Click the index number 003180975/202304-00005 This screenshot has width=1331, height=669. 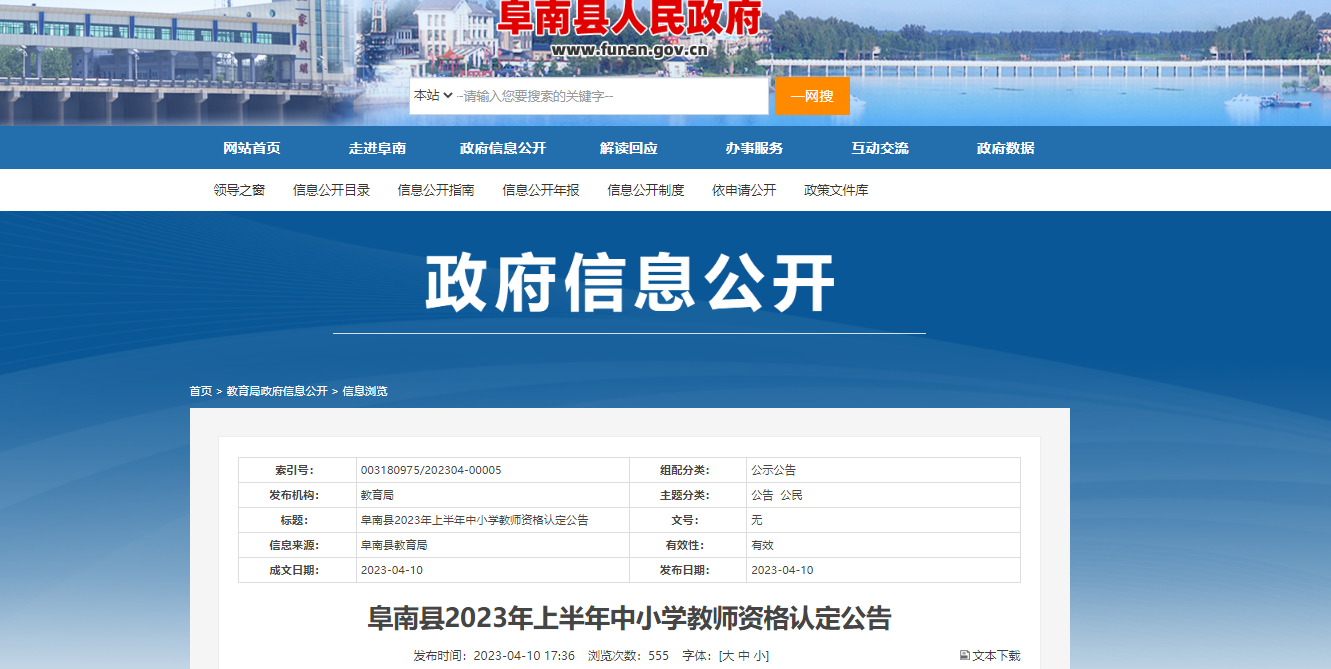431,470
